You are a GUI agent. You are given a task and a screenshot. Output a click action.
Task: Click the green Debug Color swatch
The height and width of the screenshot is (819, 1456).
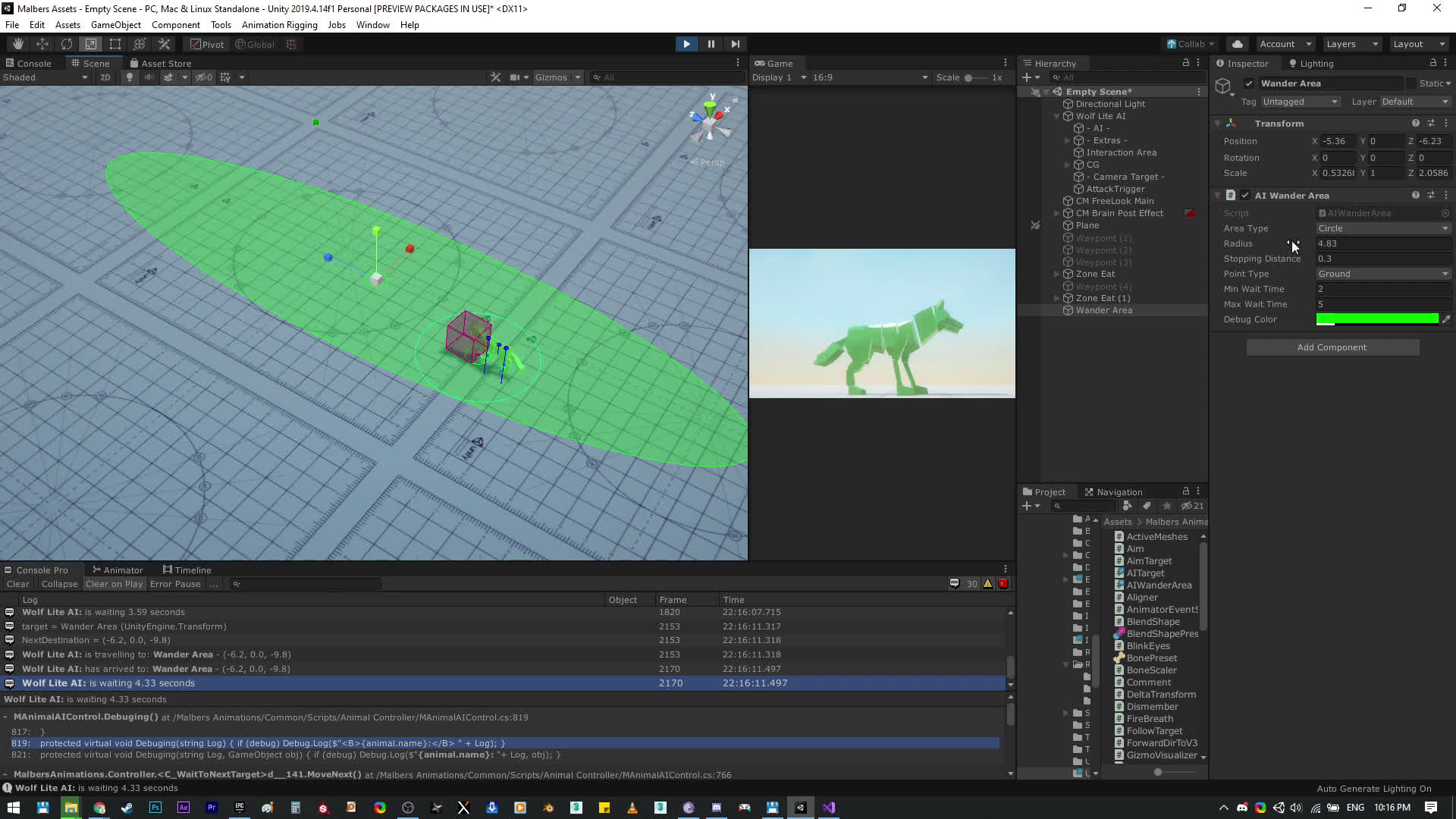pyautogui.click(x=1376, y=319)
